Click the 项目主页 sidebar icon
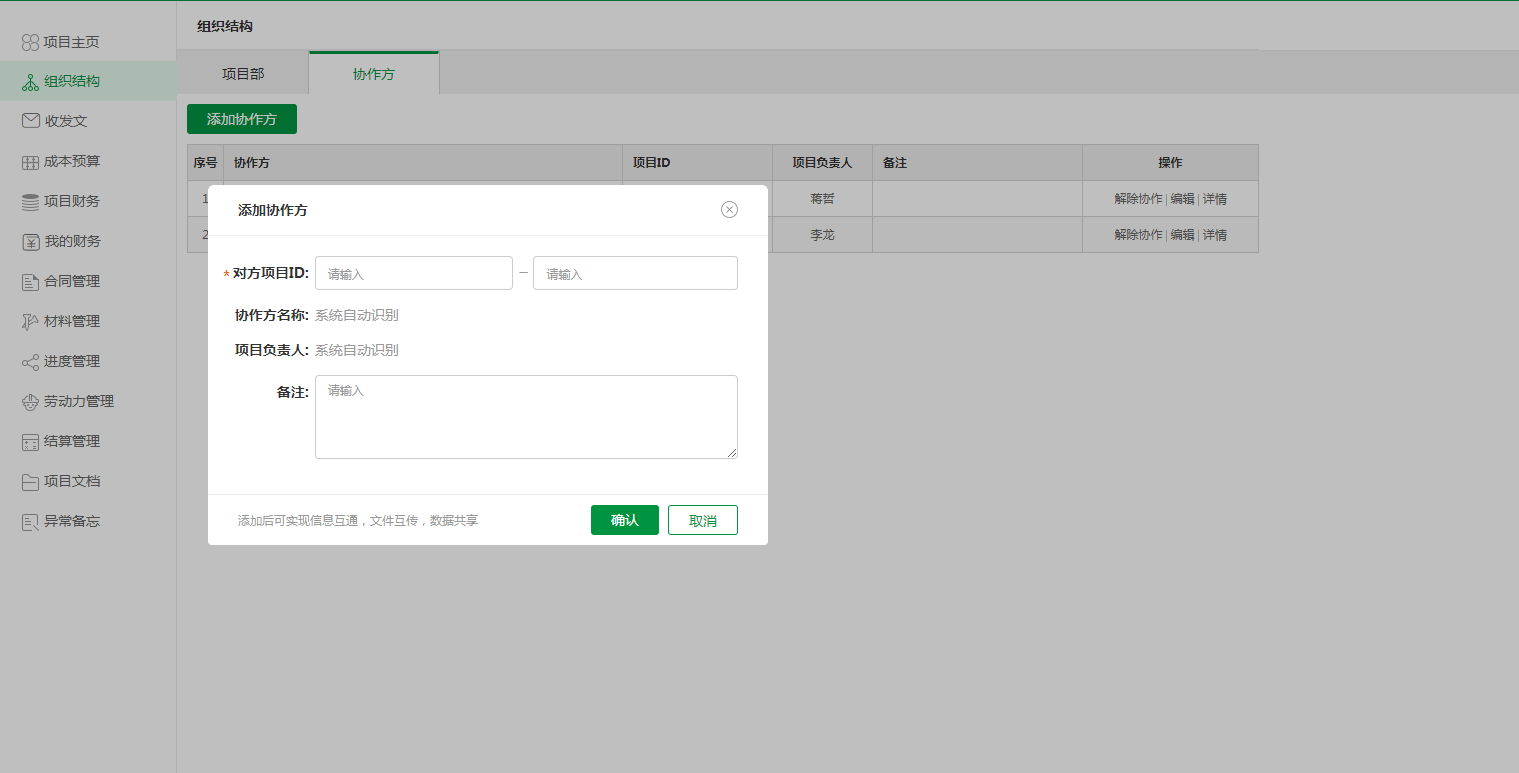The height and width of the screenshot is (773, 1519). coord(30,42)
